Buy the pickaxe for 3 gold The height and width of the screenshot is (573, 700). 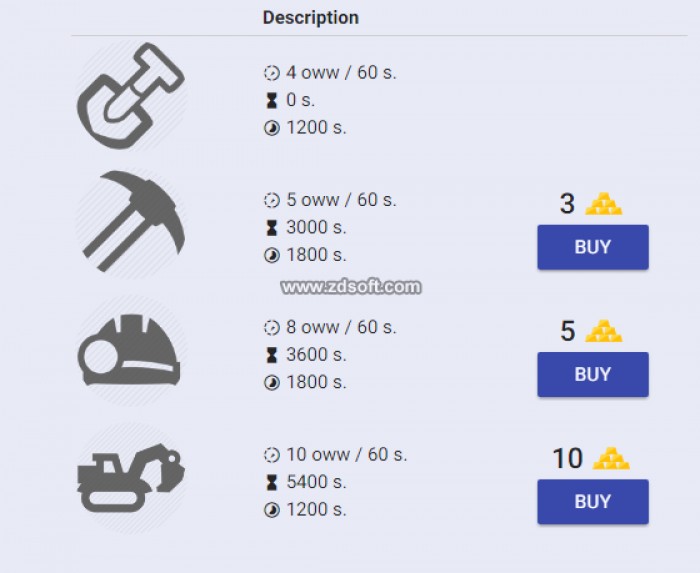coord(593,247)
